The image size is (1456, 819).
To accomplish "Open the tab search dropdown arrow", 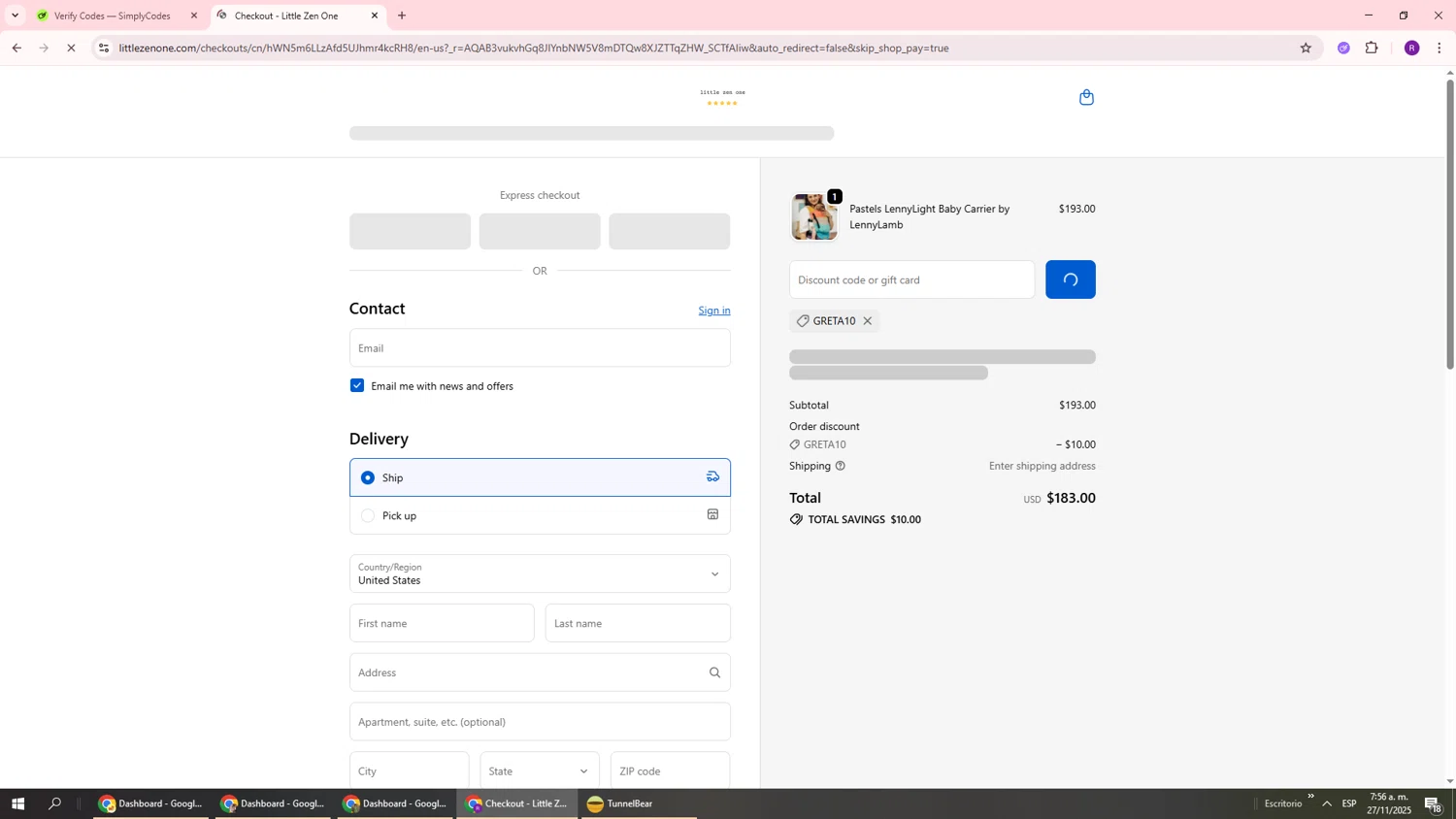I will 15,16.
